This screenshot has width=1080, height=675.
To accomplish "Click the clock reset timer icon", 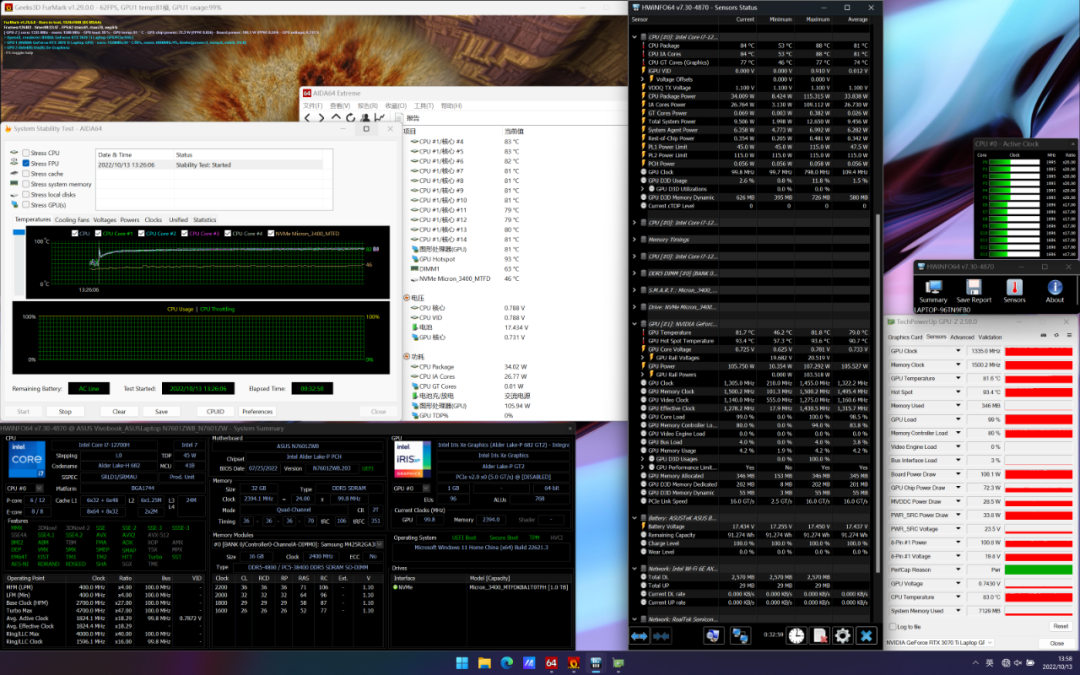I will pos(796,635).
